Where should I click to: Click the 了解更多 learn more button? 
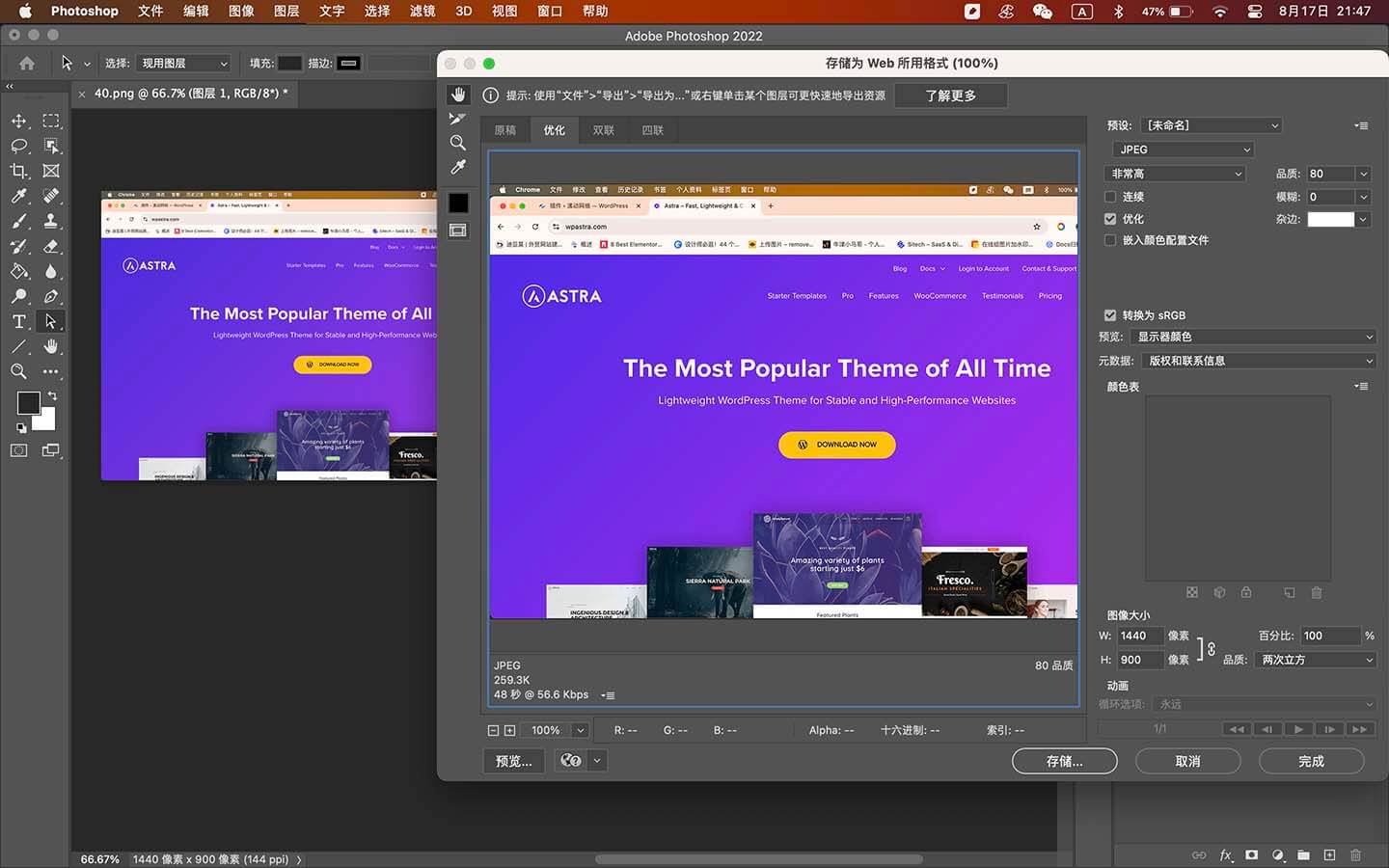tap(950, 95)
